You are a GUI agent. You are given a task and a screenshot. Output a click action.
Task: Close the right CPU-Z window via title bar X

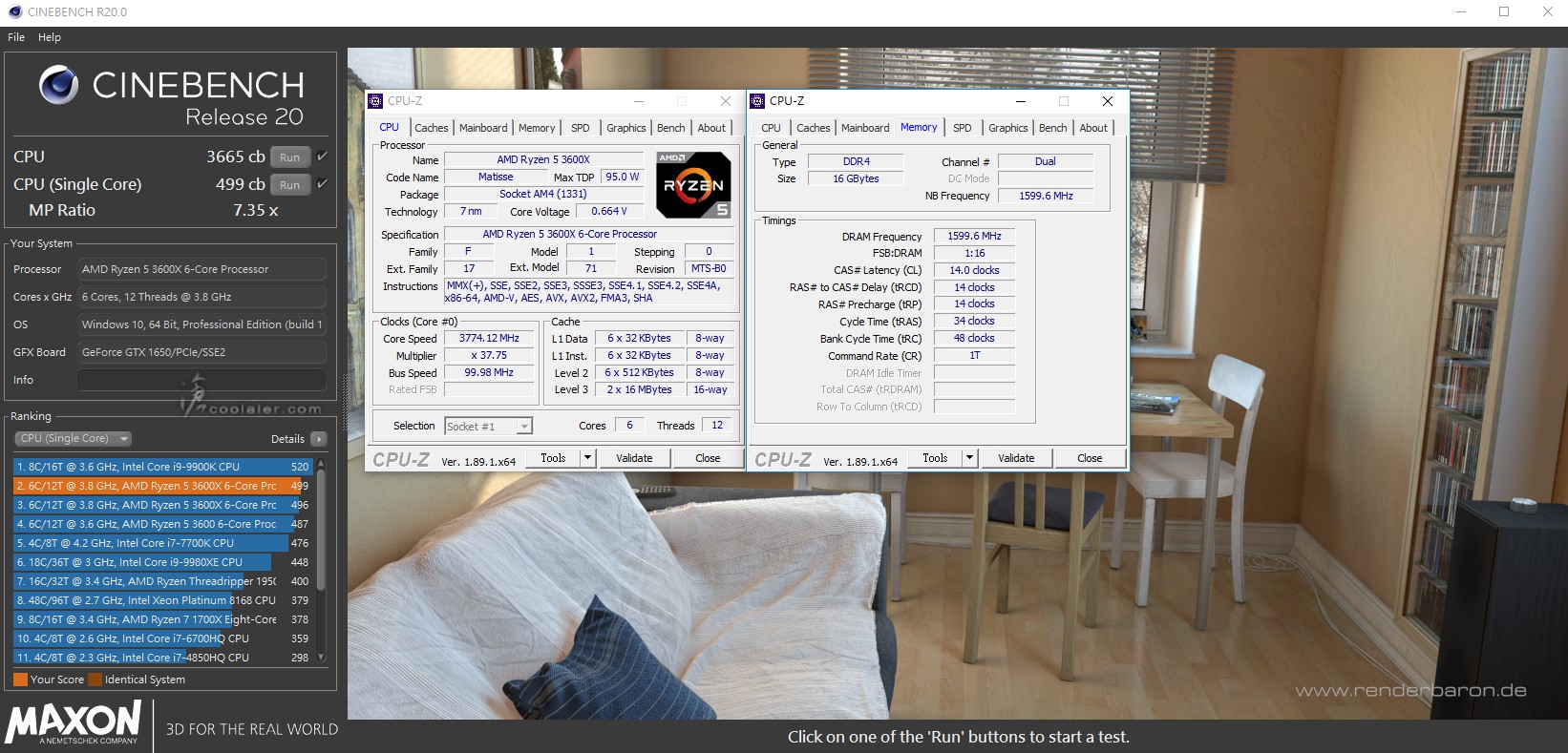tap(1108, 101)
